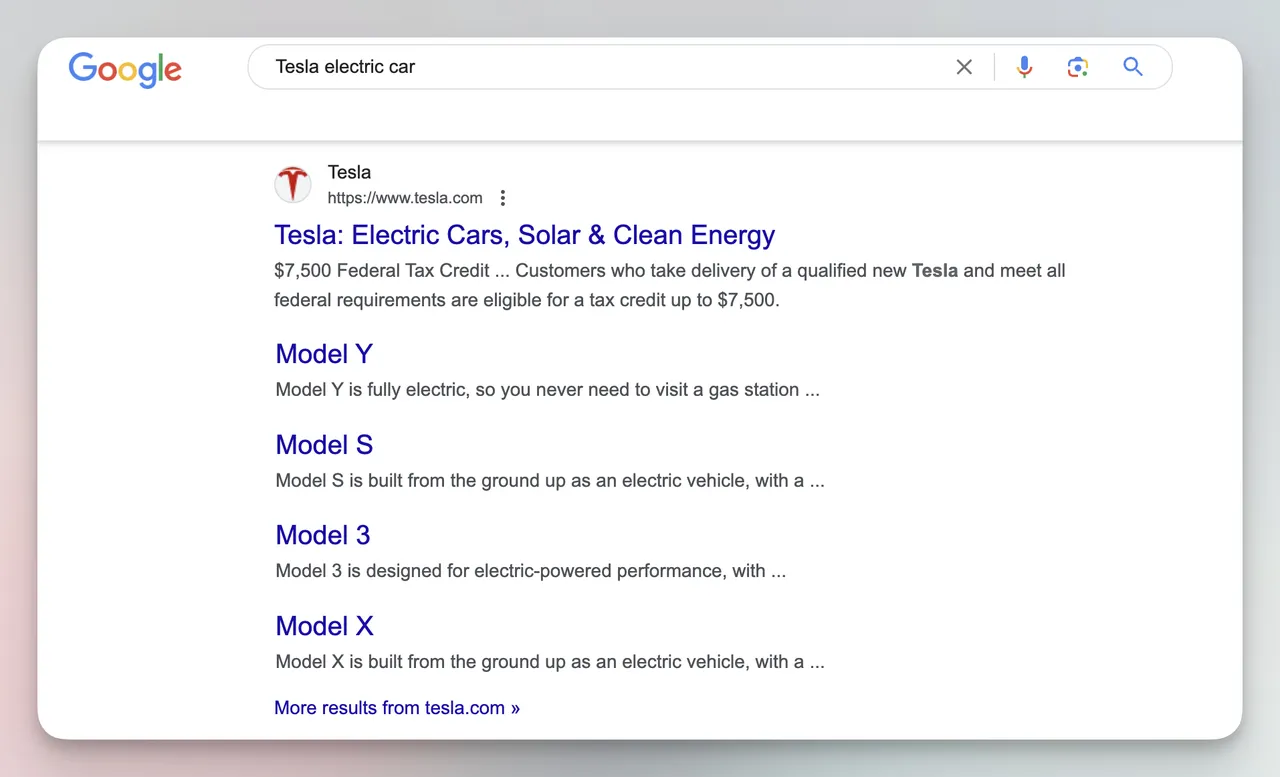Open Tesla: Electric Cars, Solar & Clean Energy

(525, 235)
